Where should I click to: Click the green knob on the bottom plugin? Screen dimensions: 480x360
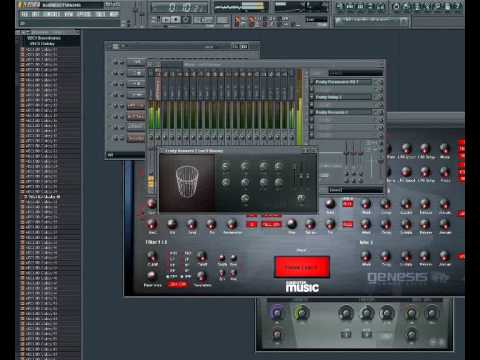point(302,312)
